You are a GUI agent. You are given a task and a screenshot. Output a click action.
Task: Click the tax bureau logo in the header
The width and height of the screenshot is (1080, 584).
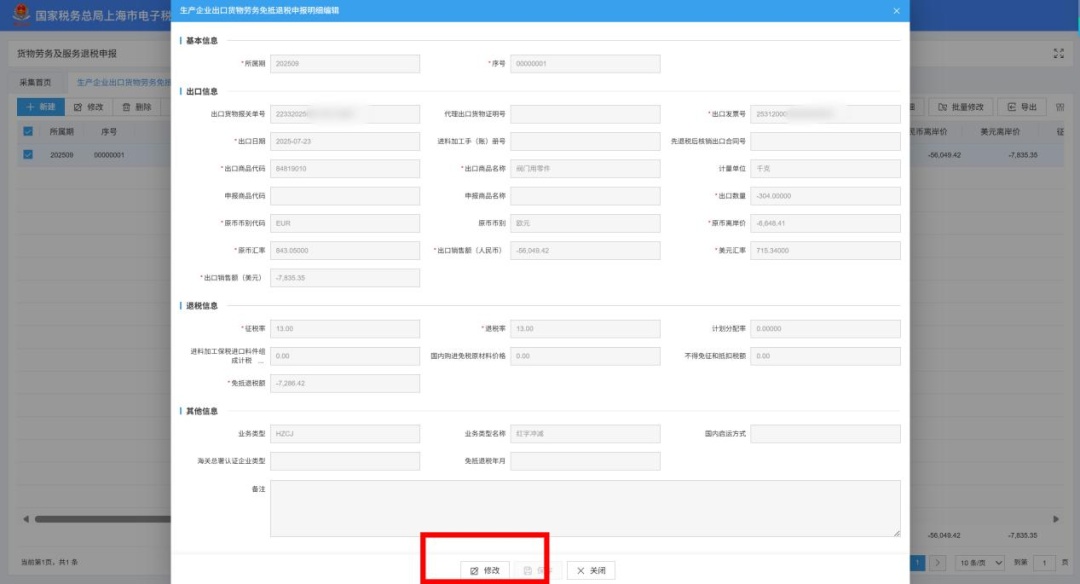point(21,17)
